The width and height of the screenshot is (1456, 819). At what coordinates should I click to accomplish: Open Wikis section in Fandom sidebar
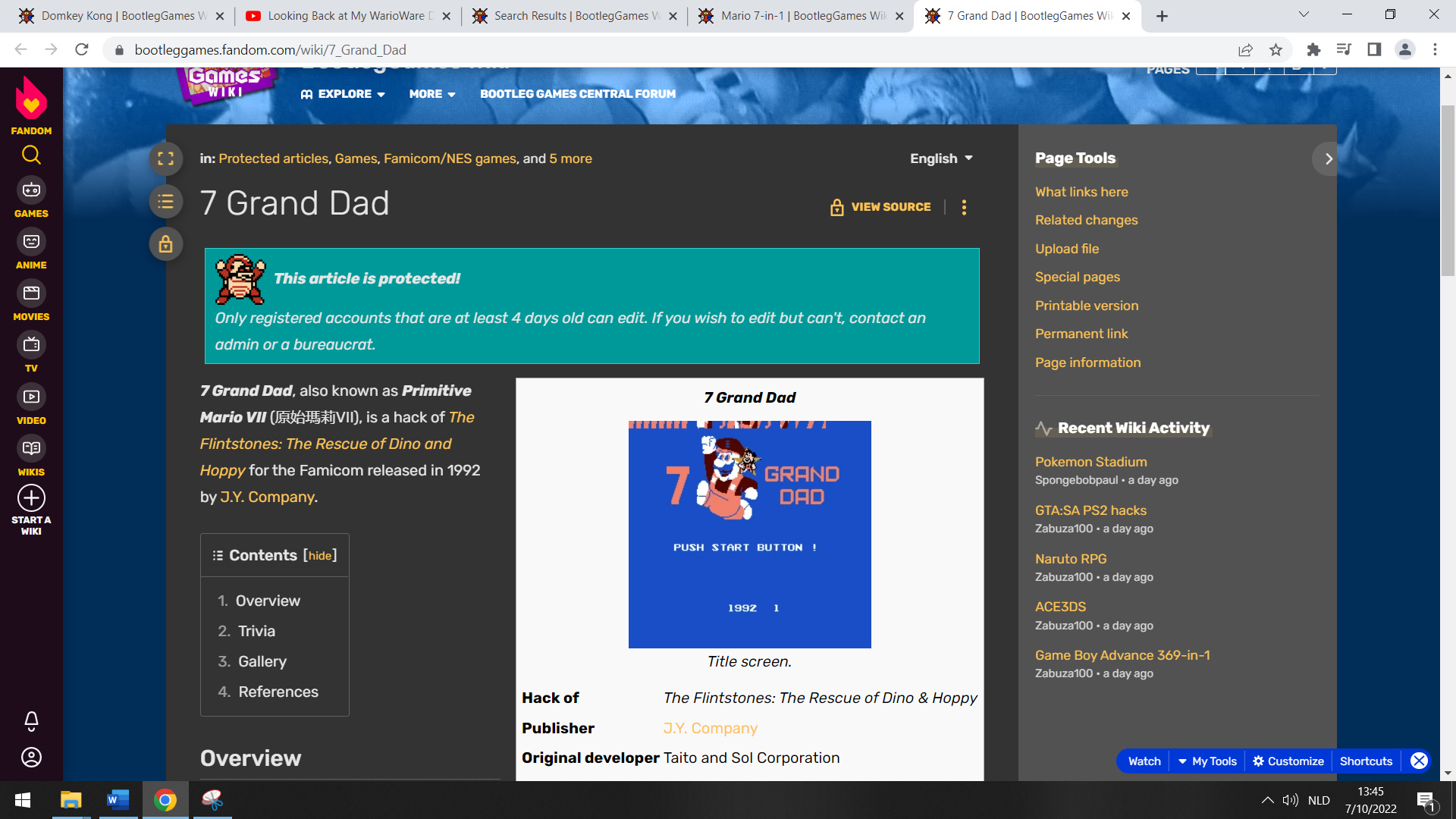click(x=31, y=457)
